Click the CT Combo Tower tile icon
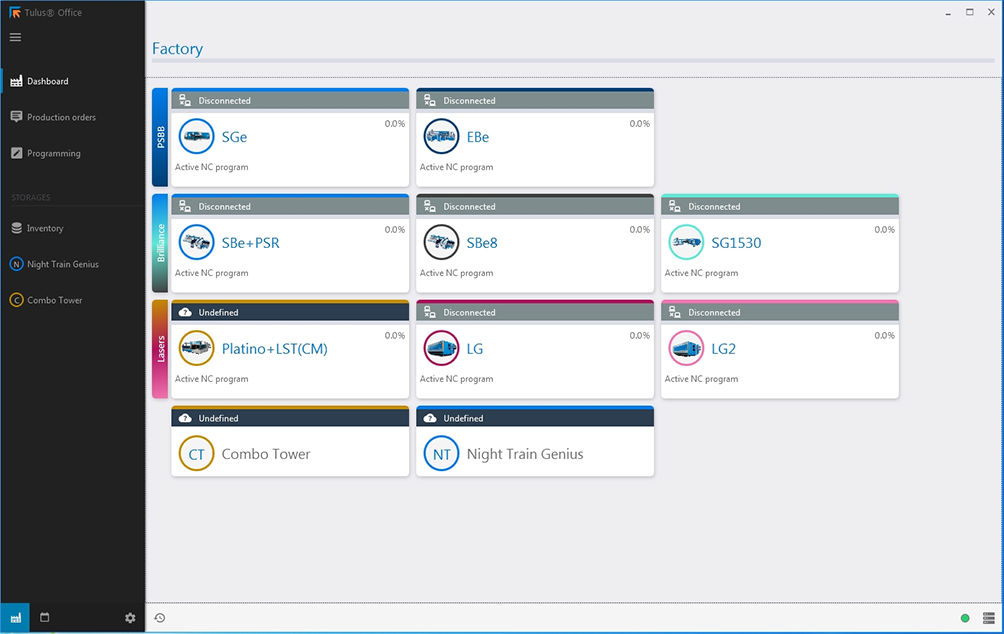This screenshot has width=1004, height=634. click(x=196, y=454)
